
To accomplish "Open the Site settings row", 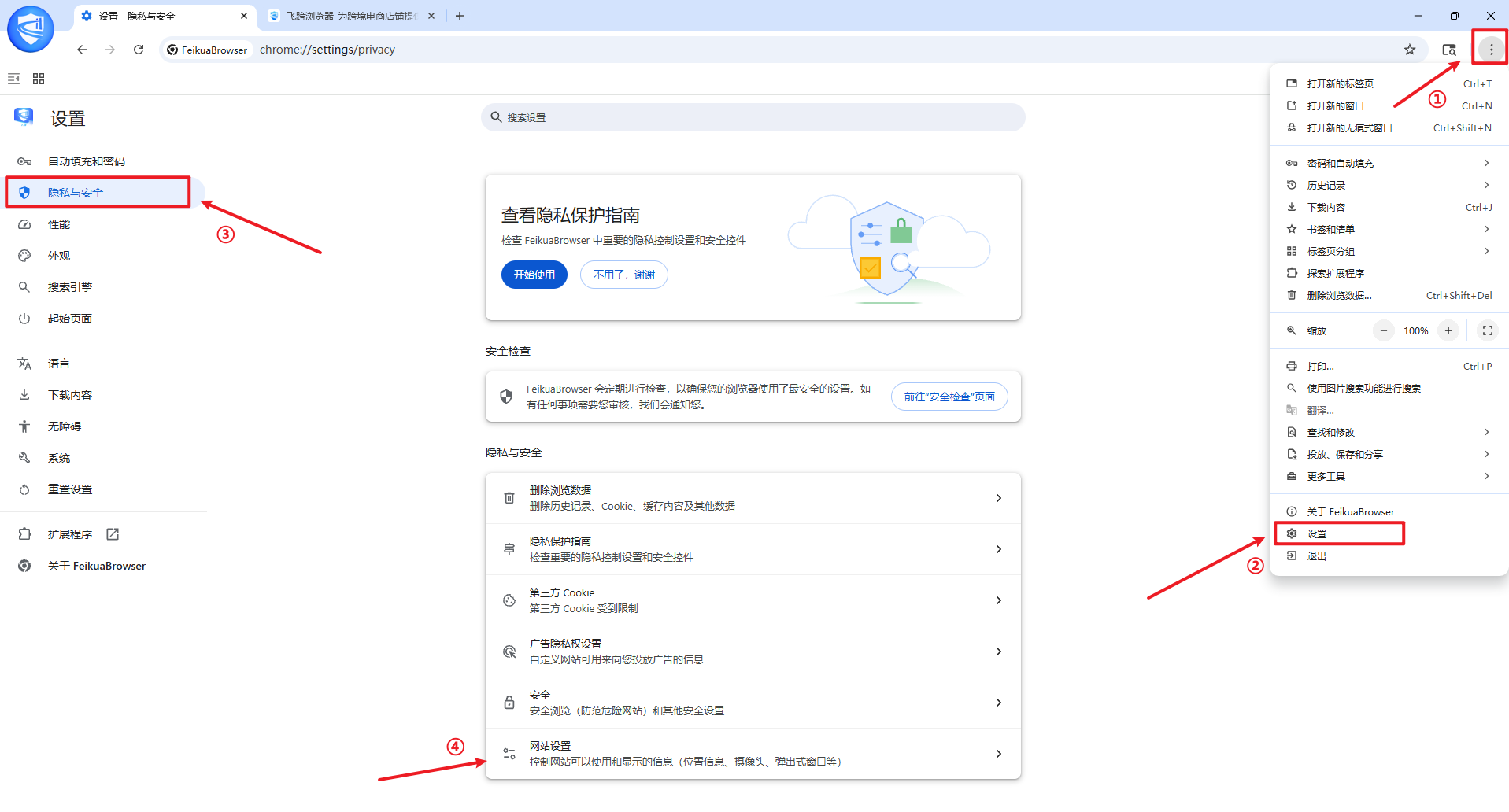I will (753, 754).
